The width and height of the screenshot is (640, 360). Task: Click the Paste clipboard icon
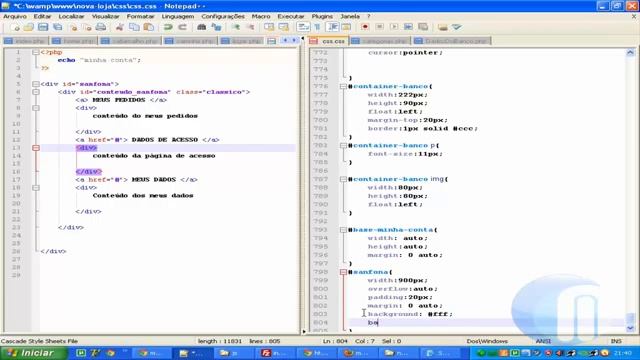(149, 27)
